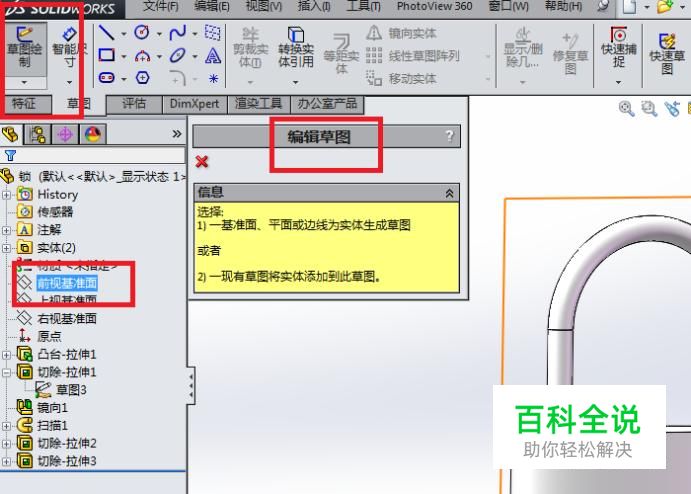The image size is (691, 494).
Task: Click the red X to cancel sketch
Action: 202,162
